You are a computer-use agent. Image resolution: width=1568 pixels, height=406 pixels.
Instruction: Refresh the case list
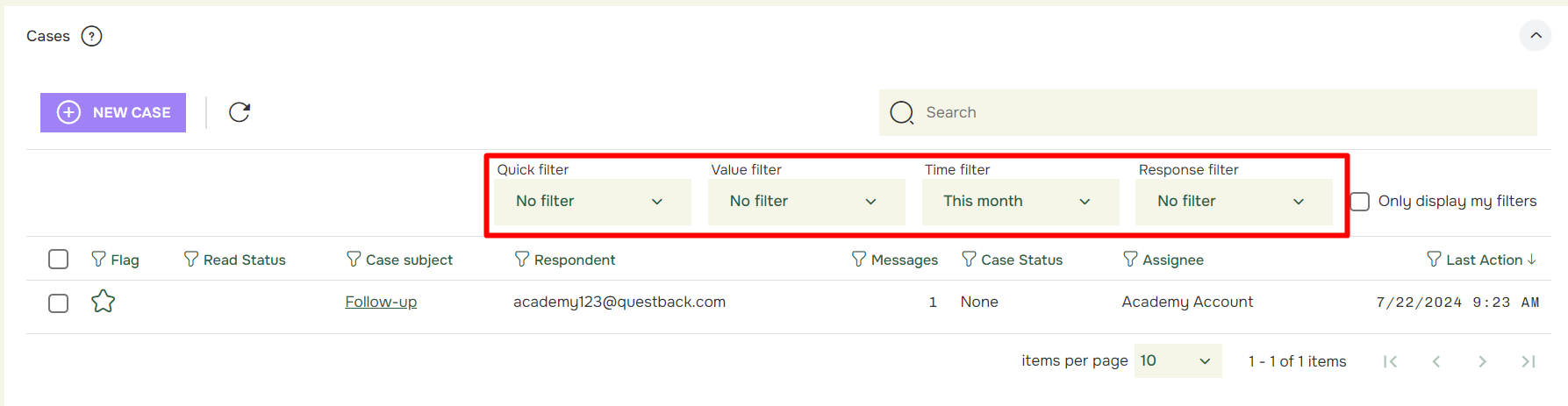(240, 112)
